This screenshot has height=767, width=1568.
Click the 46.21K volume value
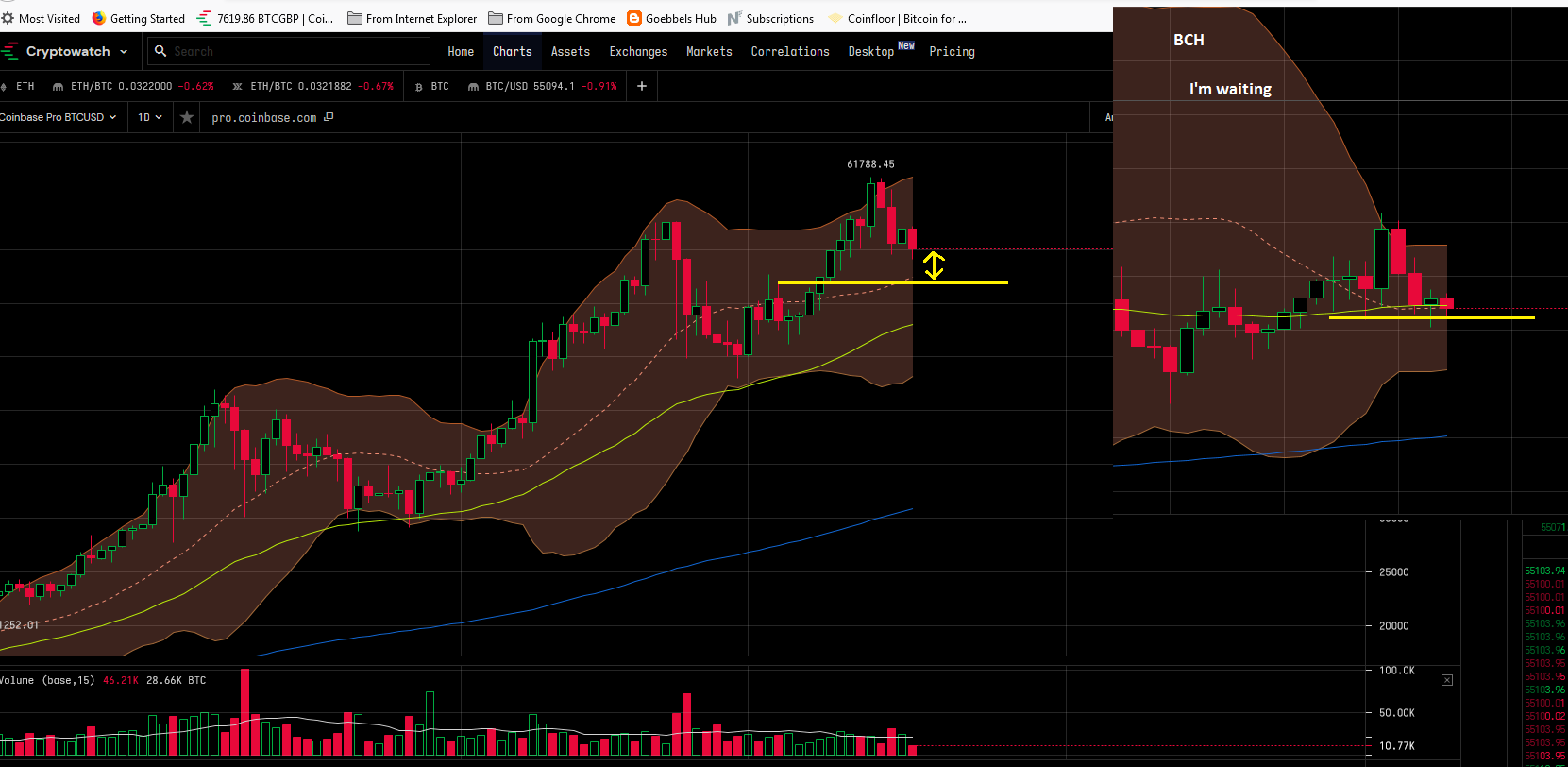click(121, 680)
